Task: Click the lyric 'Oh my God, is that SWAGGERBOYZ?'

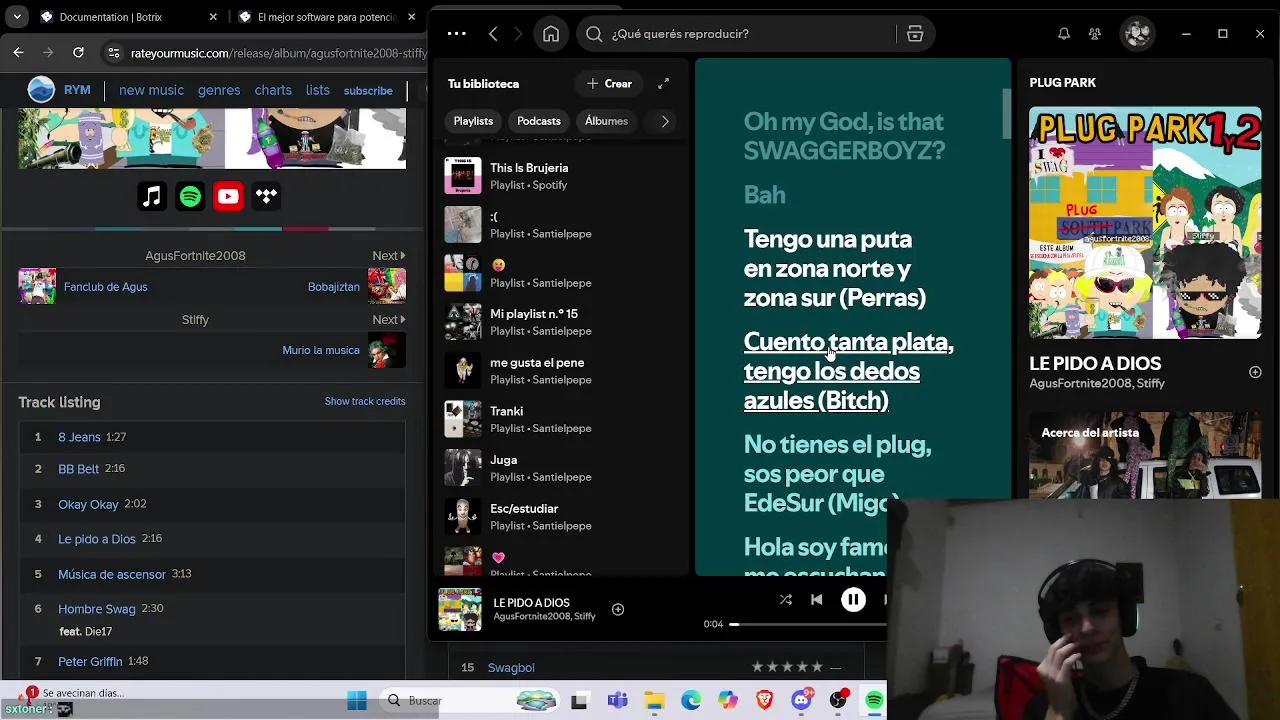Action: [x=844, y=136]
